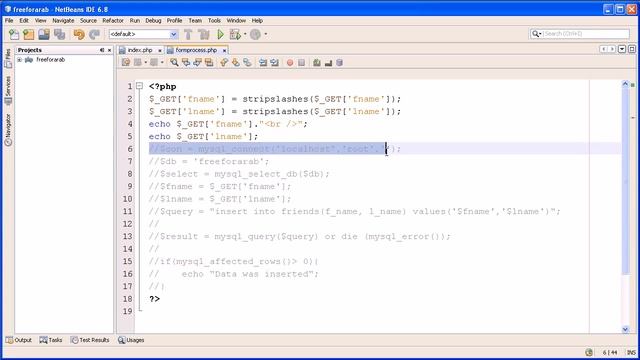This screenshot has width=640, height=360.
Task: Click the Undo arrow icon
Action: 79,34
